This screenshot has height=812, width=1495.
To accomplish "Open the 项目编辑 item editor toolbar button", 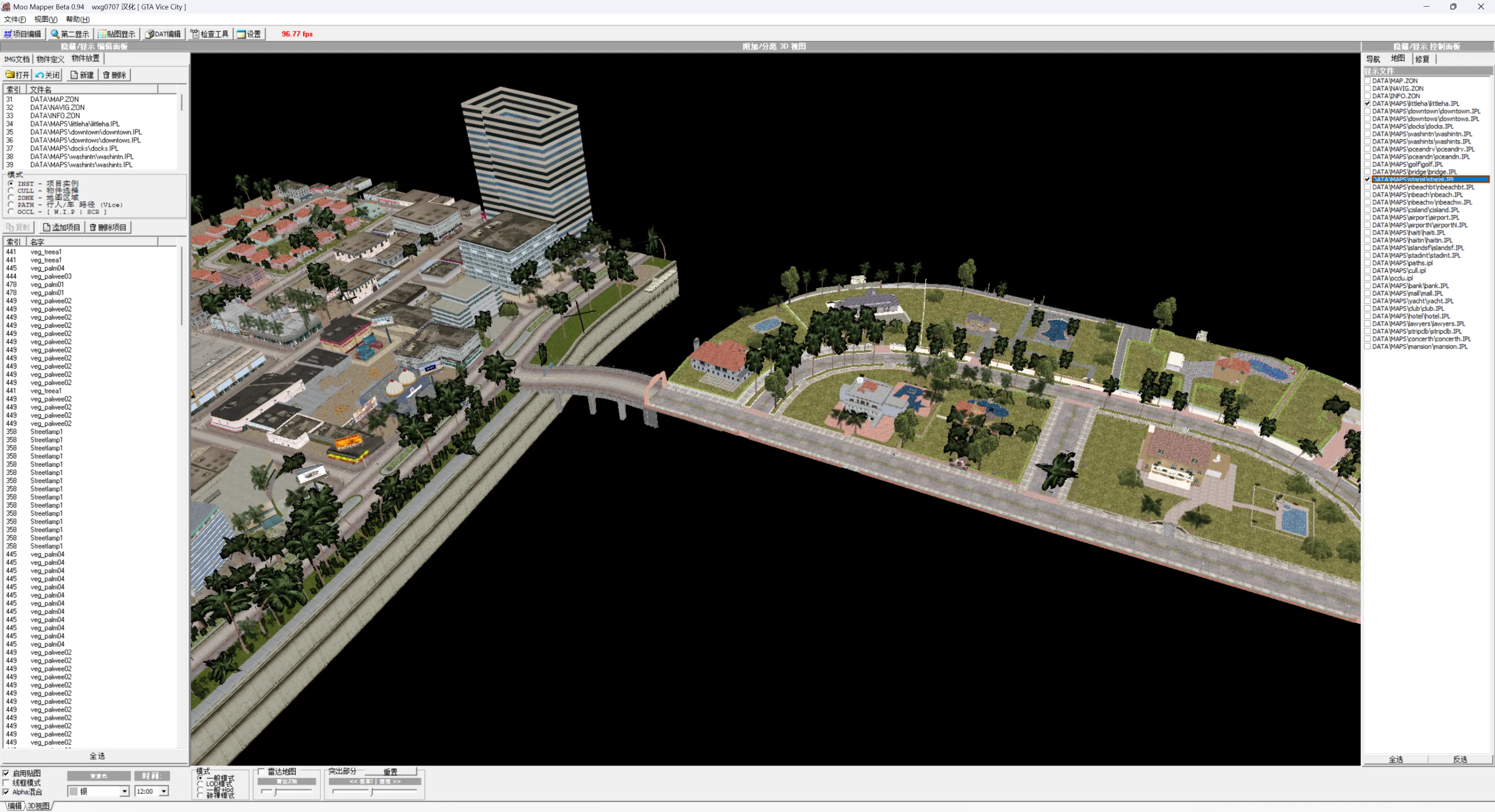I will 22,34.
